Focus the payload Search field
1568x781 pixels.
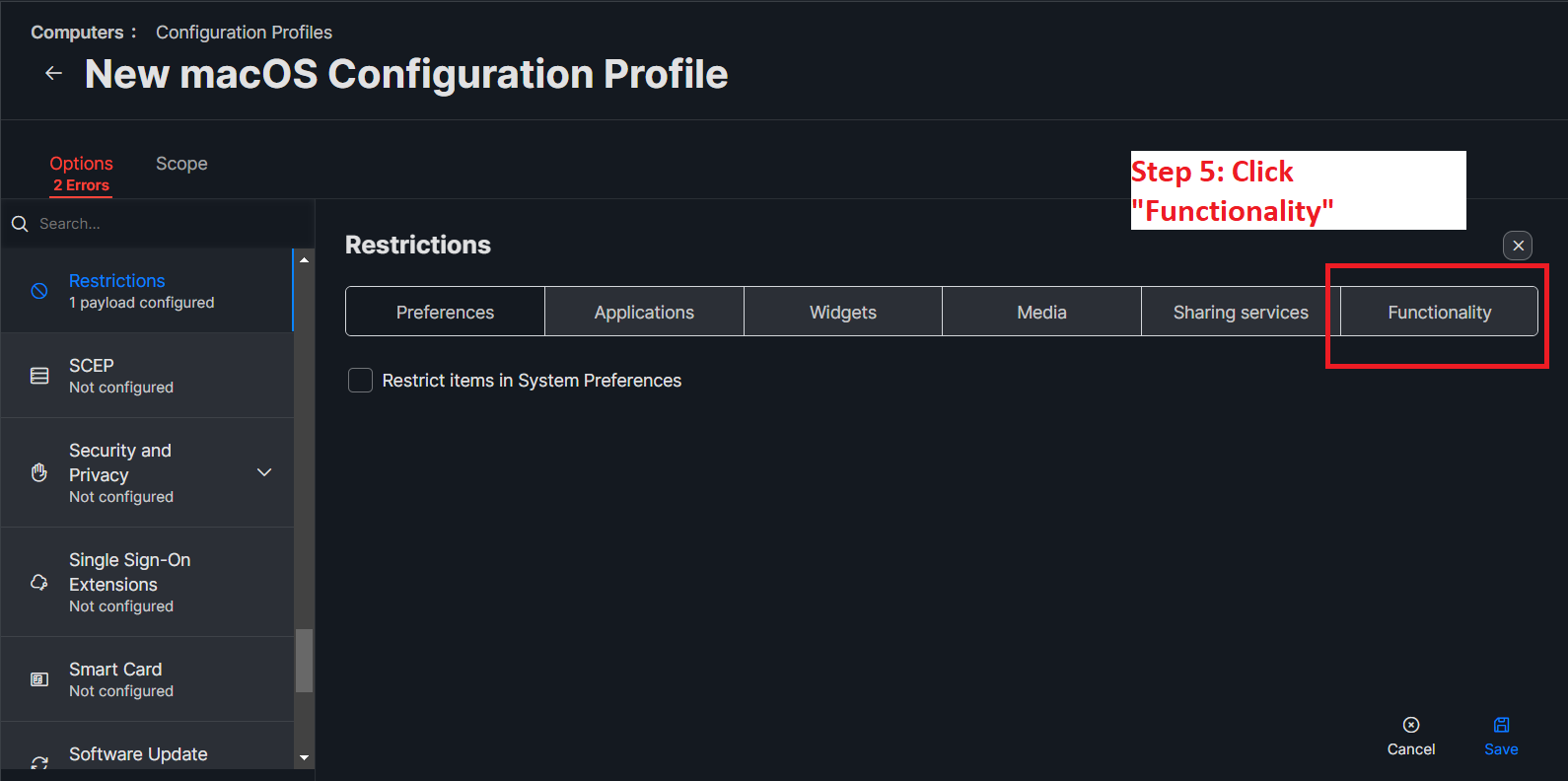[x=158, y=224]
